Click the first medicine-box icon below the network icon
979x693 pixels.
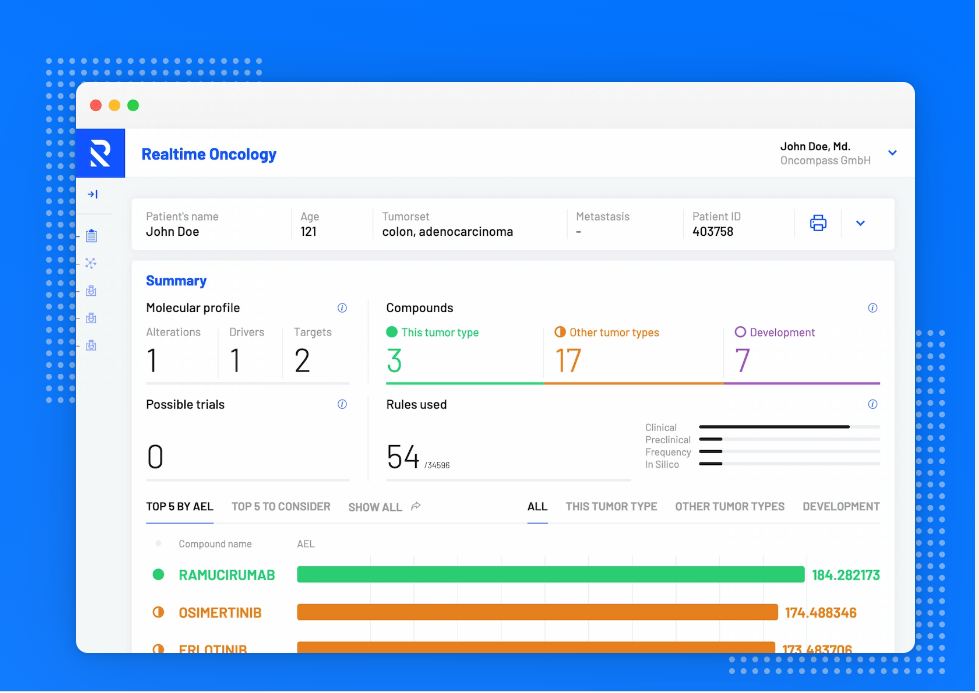pos(91,290)
